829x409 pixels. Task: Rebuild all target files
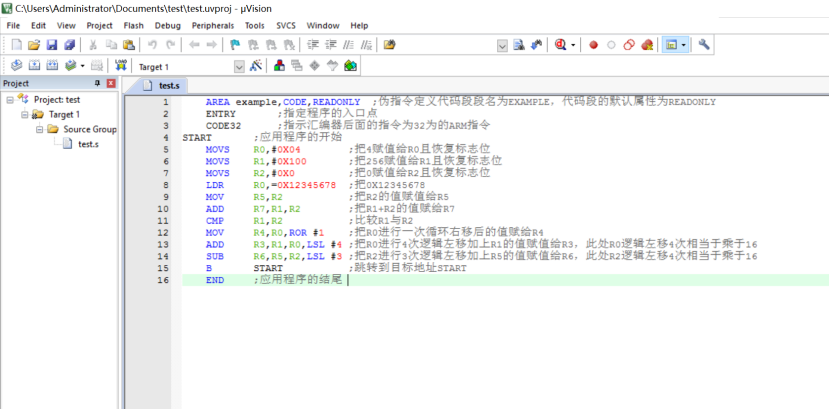pyautogui.click(x=52, y=66)
